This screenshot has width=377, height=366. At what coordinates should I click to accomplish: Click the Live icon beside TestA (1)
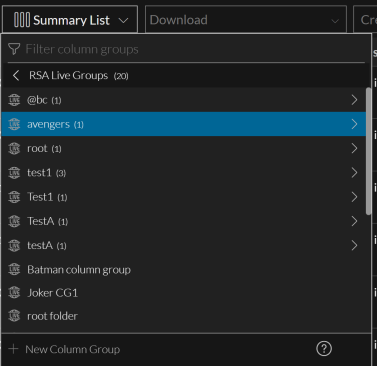click(14, 221)
